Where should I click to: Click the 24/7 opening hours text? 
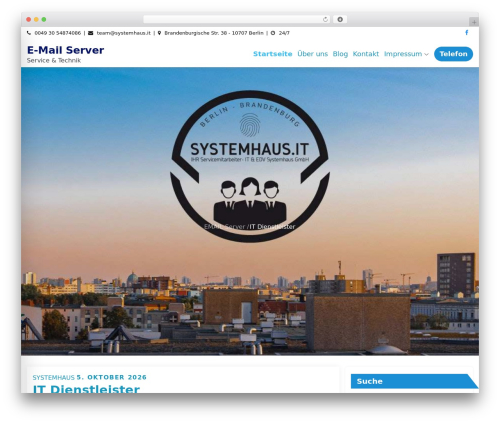click(284, 33)
